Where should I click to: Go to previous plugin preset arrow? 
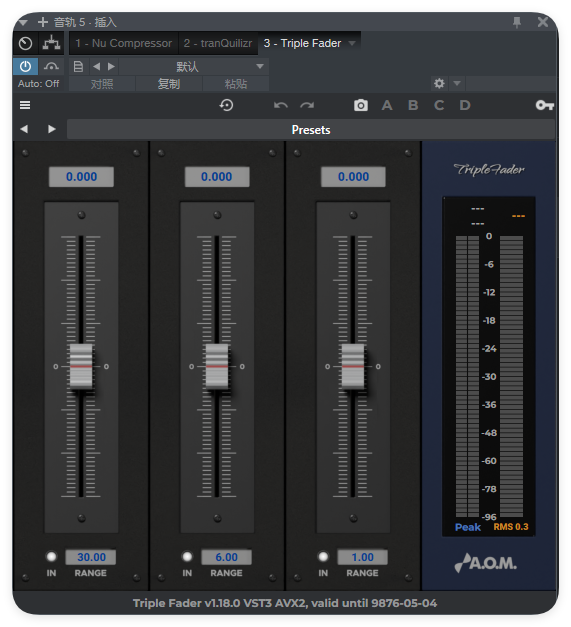tap(24, 129)
